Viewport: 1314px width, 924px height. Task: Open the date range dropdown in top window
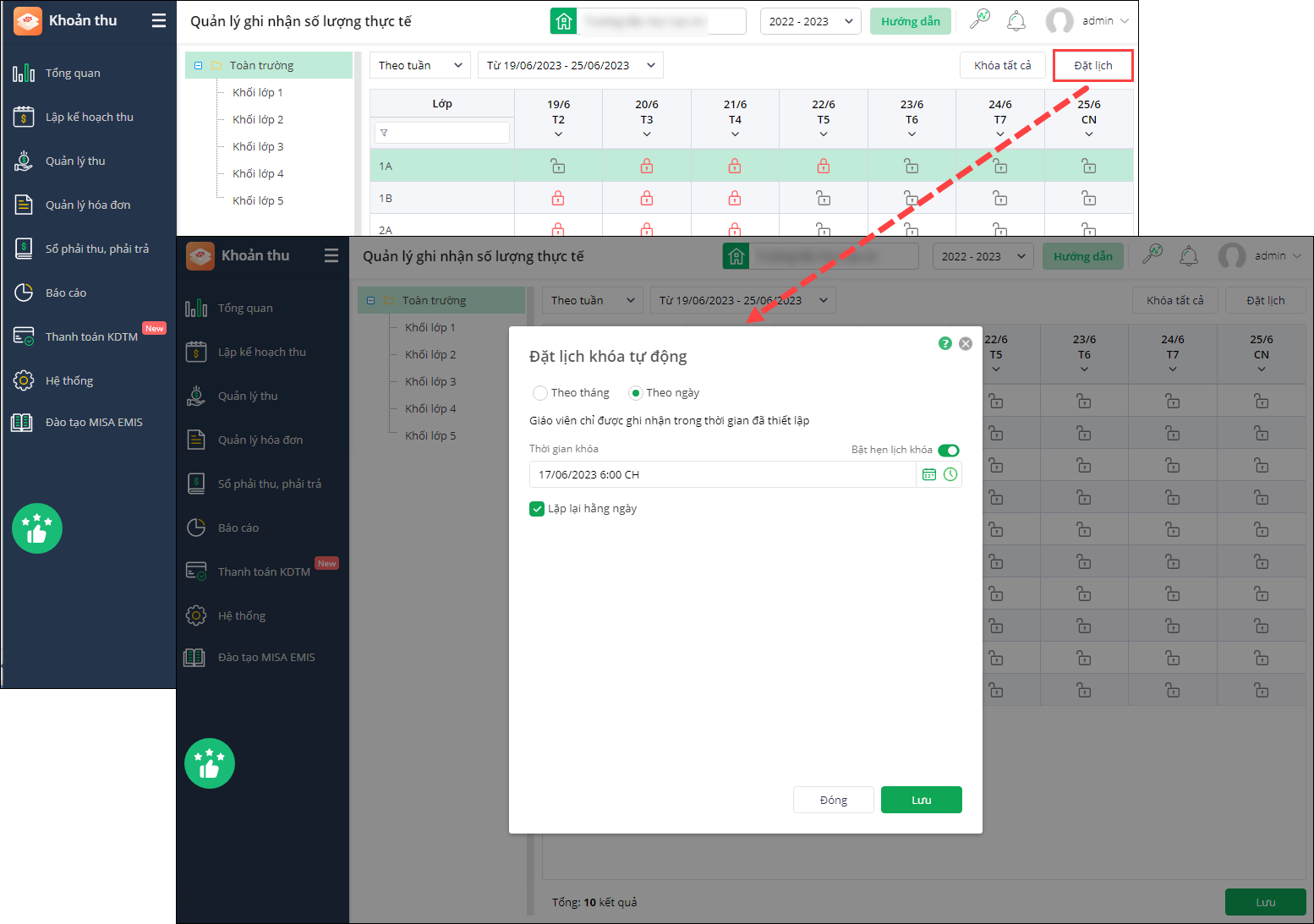click(x=571, y=65)
